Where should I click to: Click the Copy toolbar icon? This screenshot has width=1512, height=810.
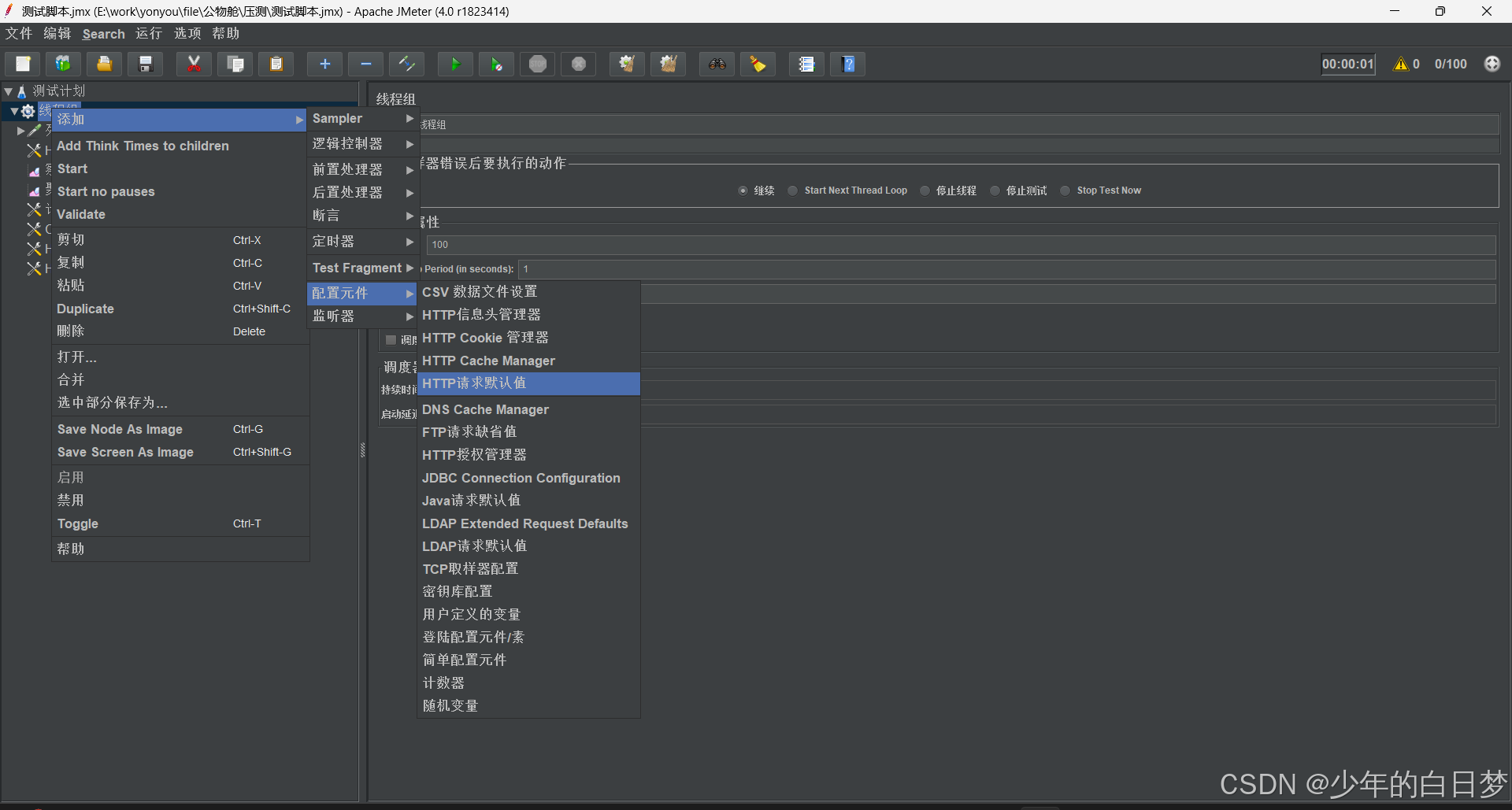point(235,64)
